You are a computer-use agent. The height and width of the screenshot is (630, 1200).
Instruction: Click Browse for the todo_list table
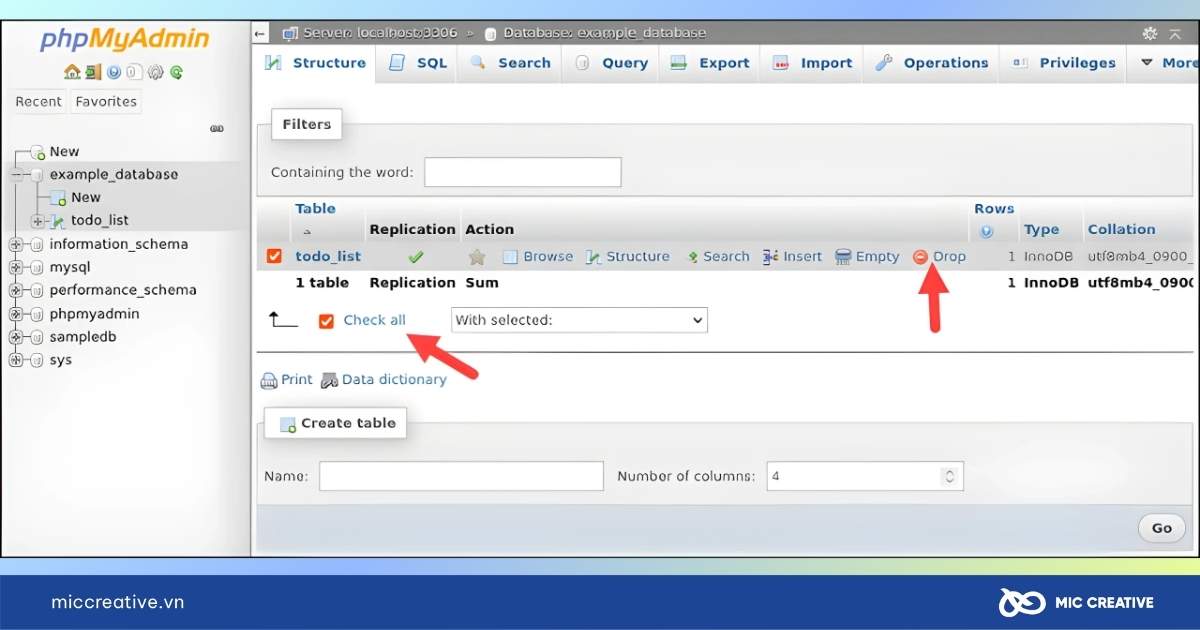click(538, 257)
